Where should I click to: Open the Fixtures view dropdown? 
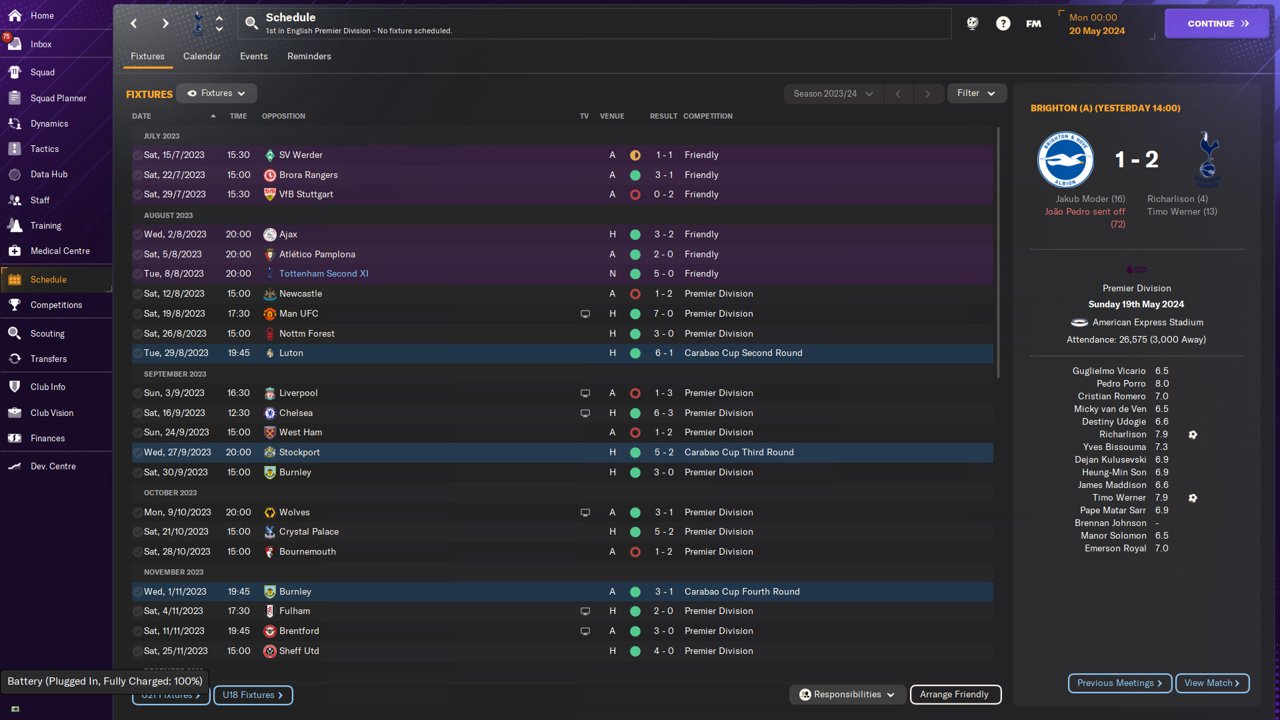coord(216,93)
